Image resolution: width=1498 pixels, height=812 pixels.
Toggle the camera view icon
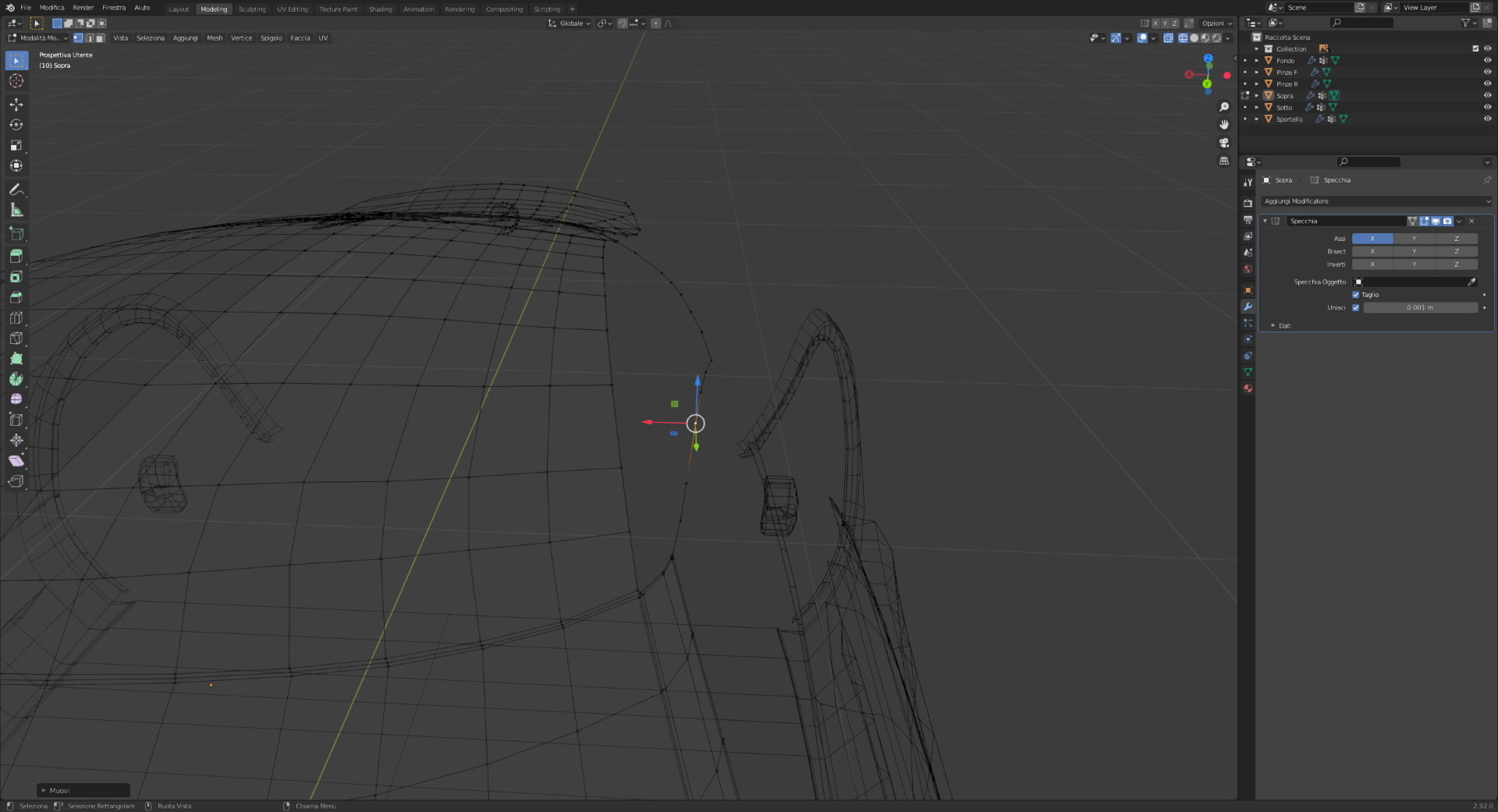[x=1224, y=143]
